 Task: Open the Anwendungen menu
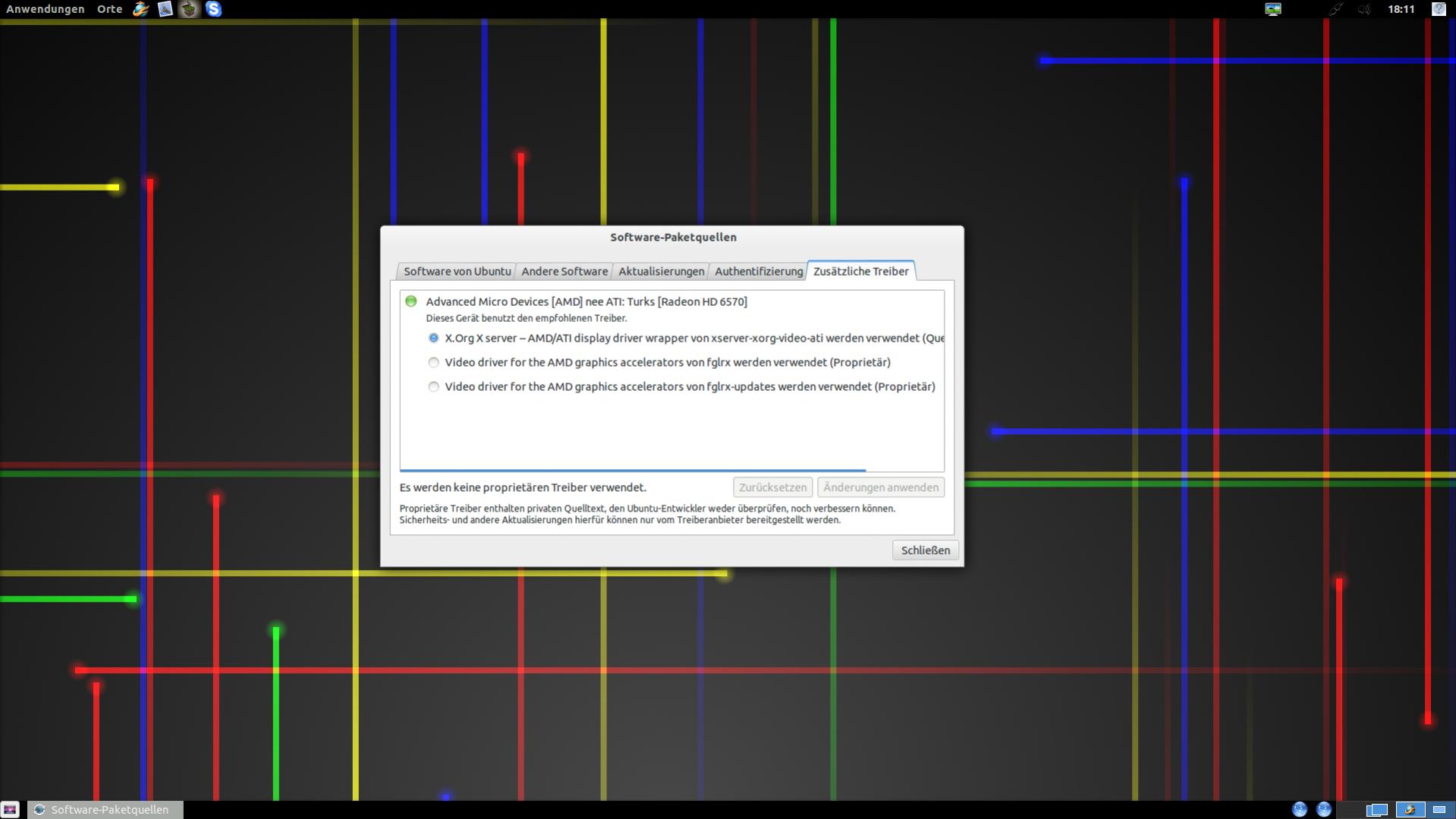tap(46, 9)
